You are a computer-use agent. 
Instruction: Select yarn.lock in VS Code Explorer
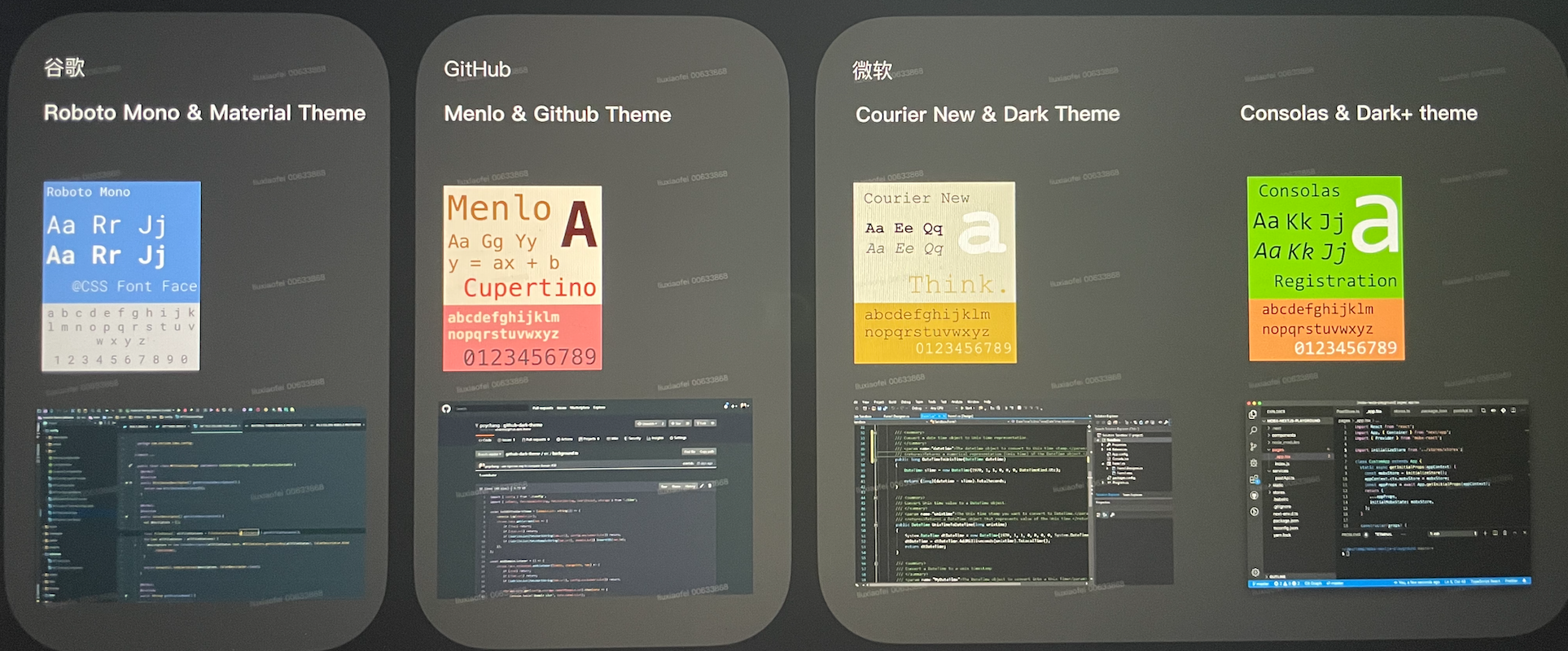[x=1282, y=535]
